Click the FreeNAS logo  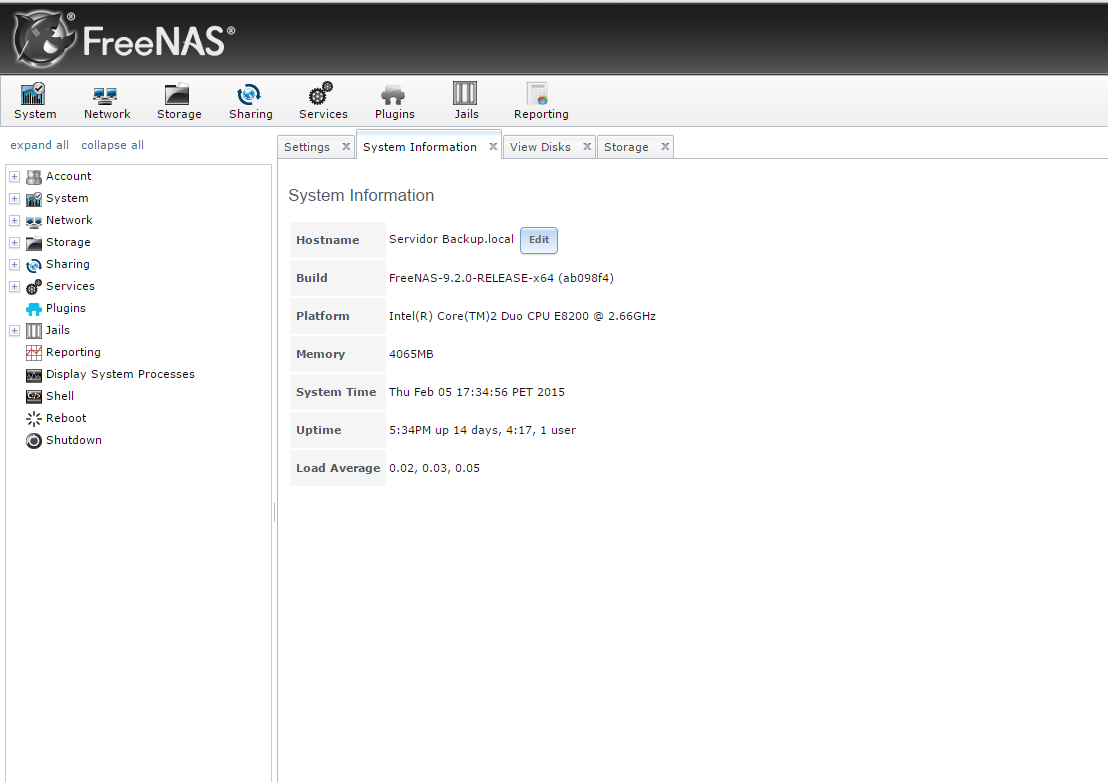pos(124,39)
